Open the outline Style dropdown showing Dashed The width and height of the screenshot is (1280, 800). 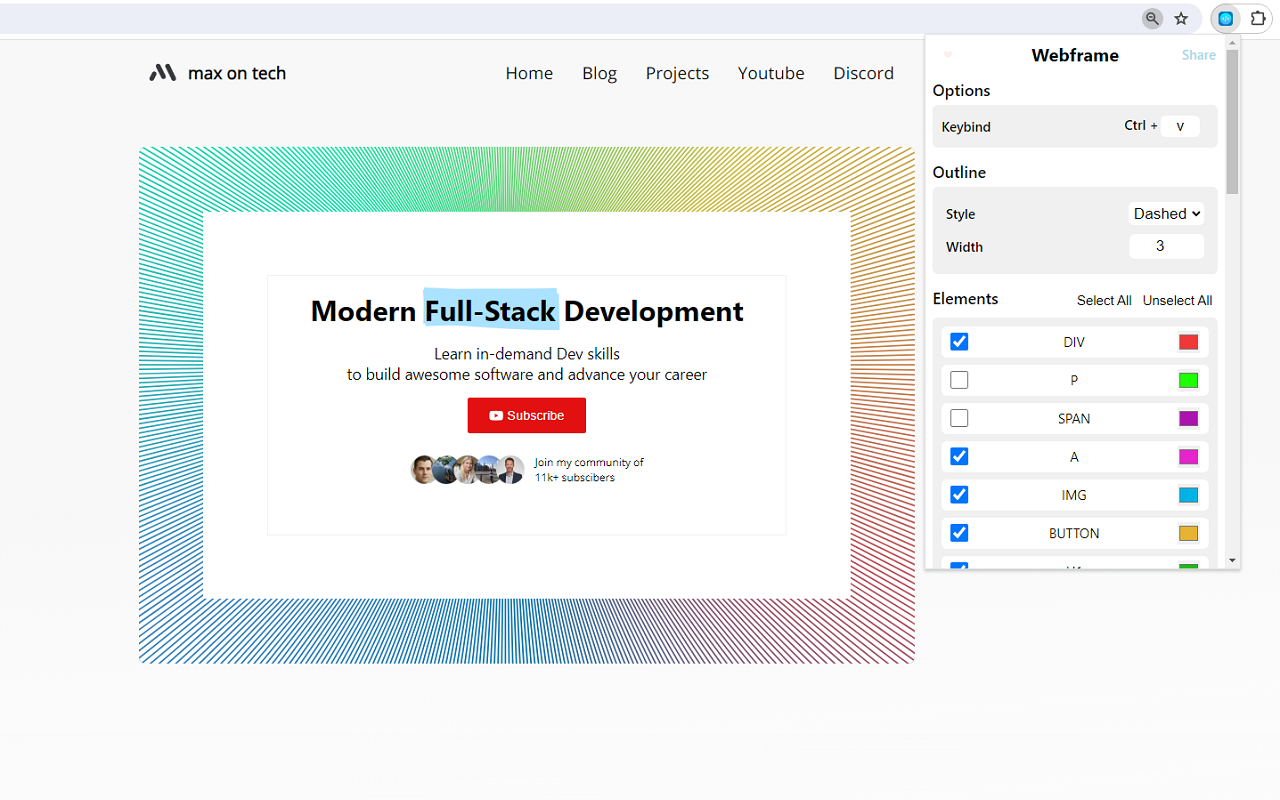coord(1166,213)
